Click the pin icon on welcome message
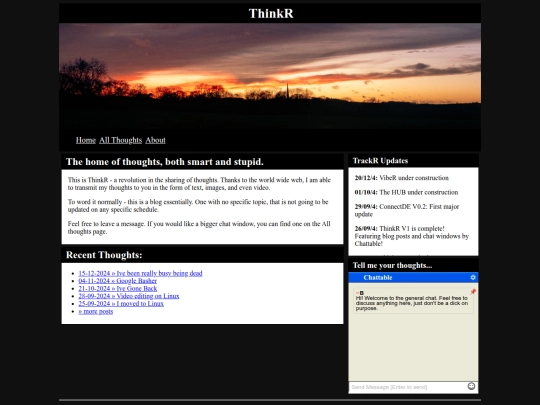 click(473, 292)
